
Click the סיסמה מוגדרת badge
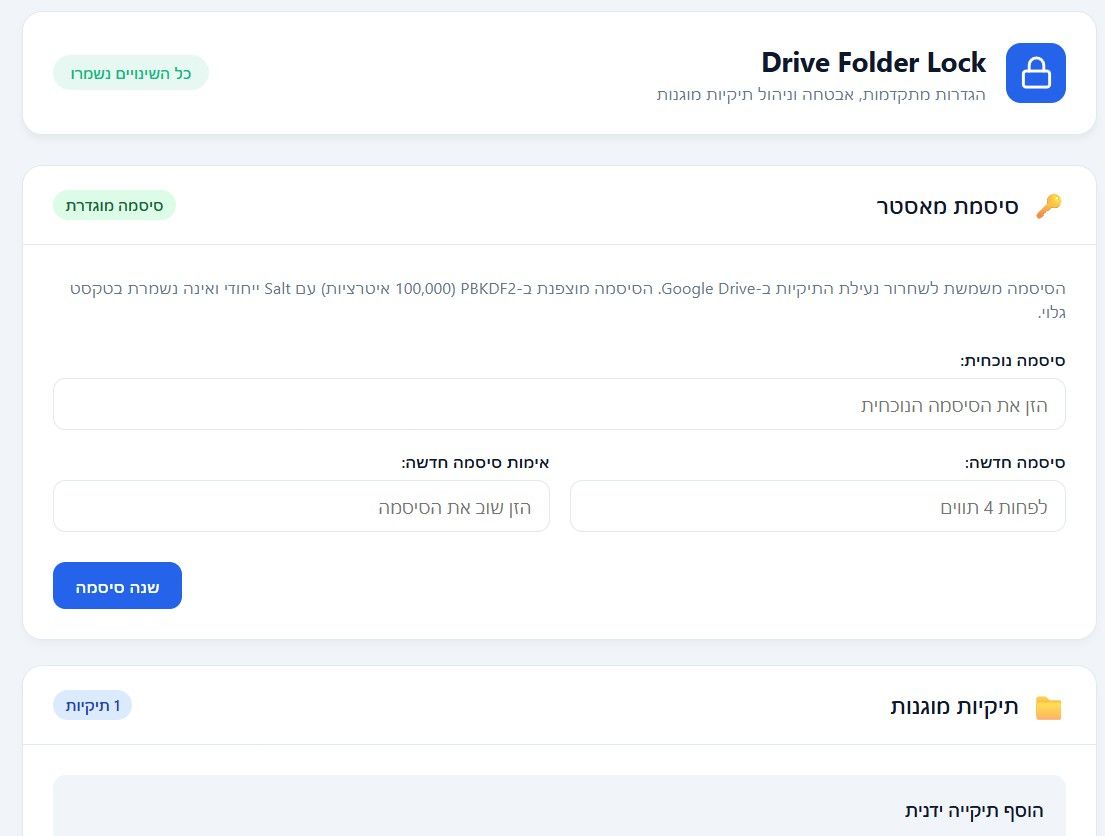click(x=114, y=205)
